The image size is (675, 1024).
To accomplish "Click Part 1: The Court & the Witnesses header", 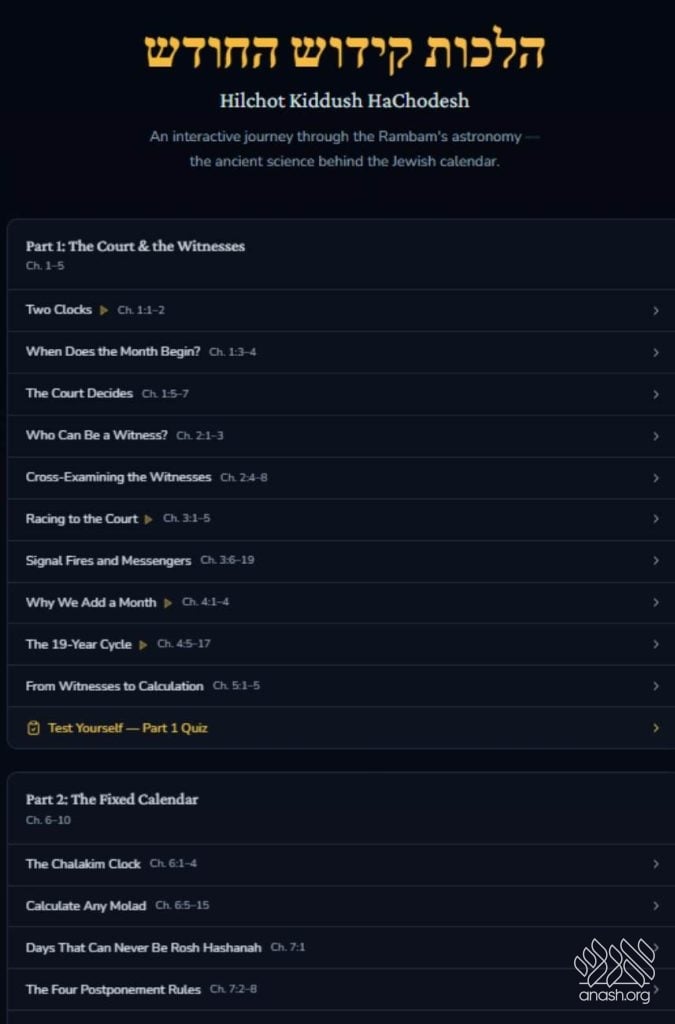I will [x=135, y=246].
